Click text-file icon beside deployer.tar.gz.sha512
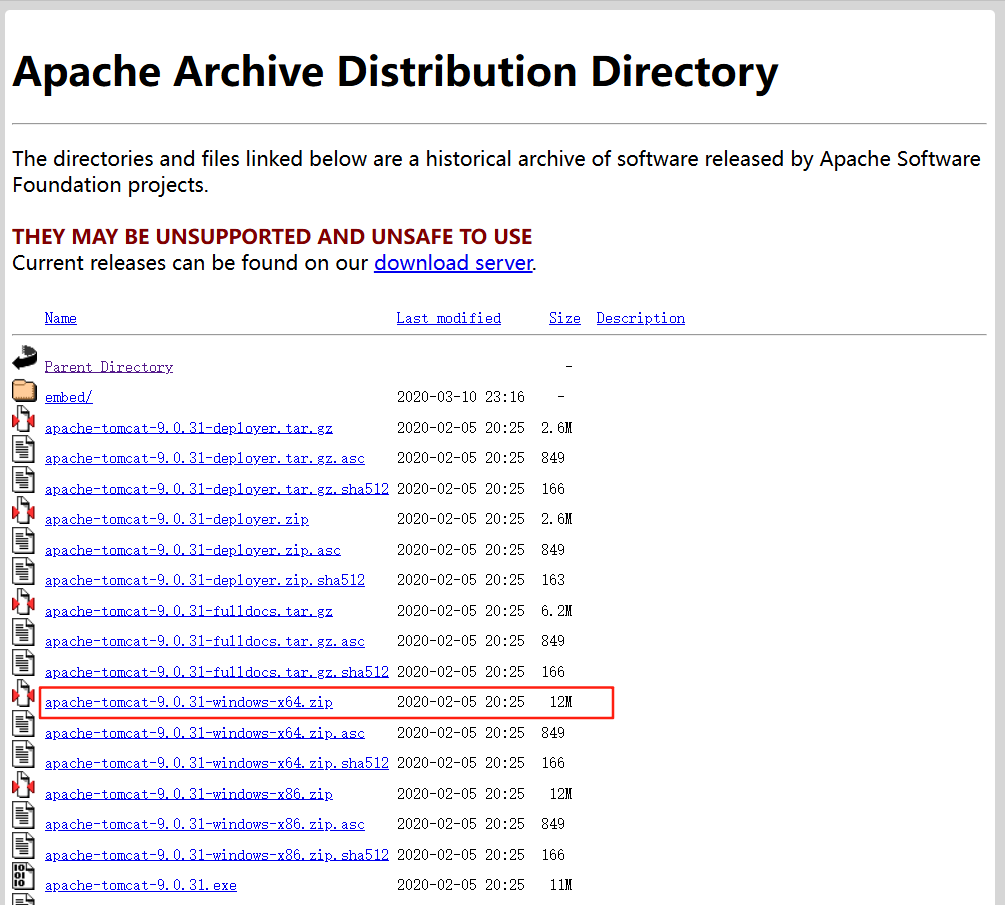This screenshot has width=1005, height=905. (24, 480)
